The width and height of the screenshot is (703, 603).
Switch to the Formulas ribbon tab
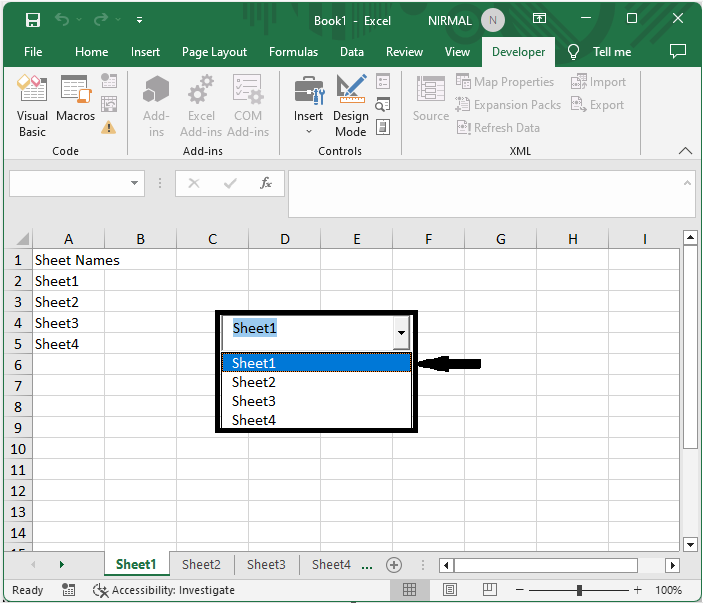[x=293, y=52]
